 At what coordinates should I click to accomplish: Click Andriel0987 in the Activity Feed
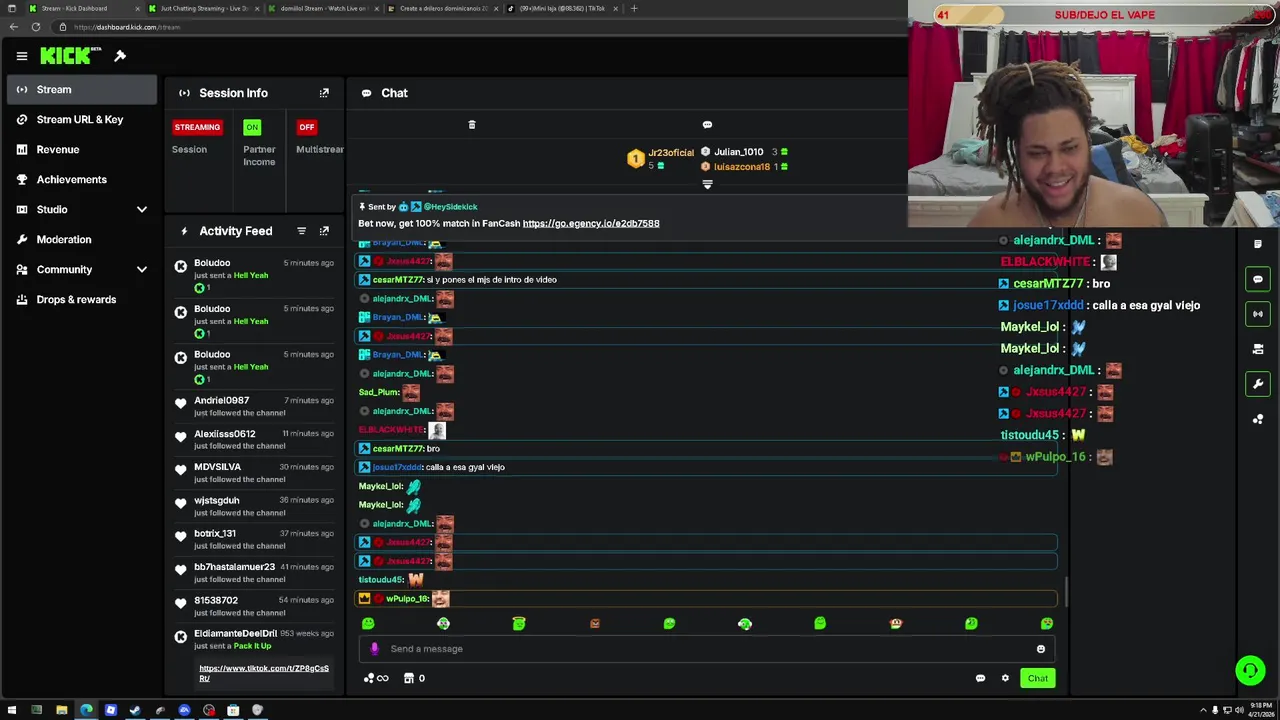[222, 401]
